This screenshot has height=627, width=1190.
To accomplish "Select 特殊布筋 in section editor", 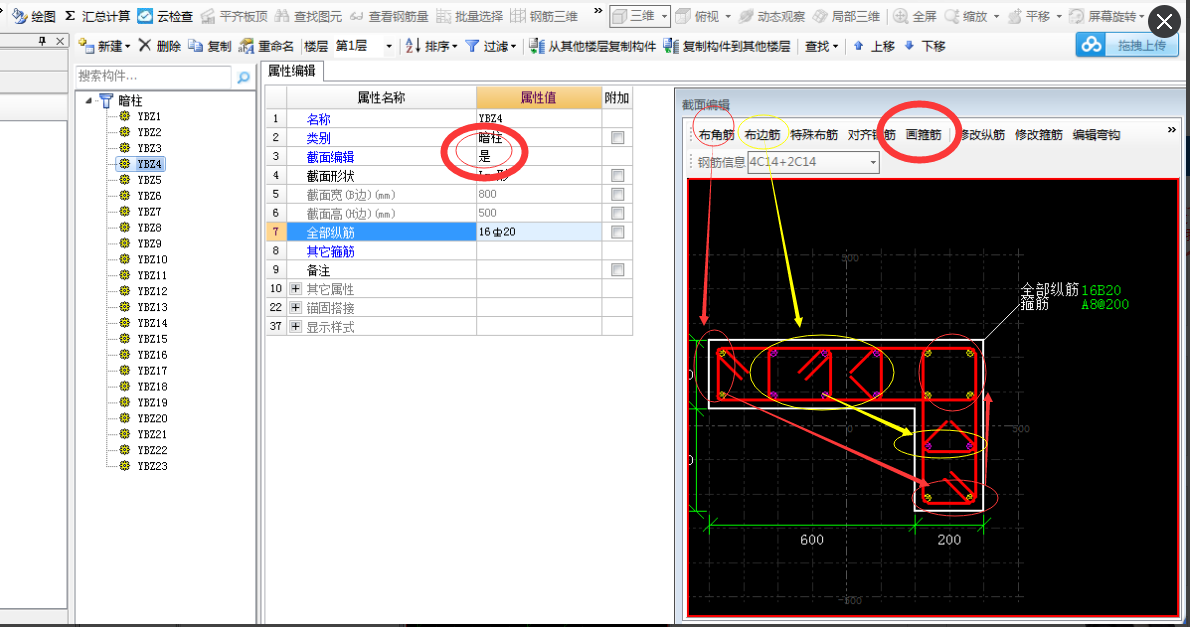I will [814, 134].
